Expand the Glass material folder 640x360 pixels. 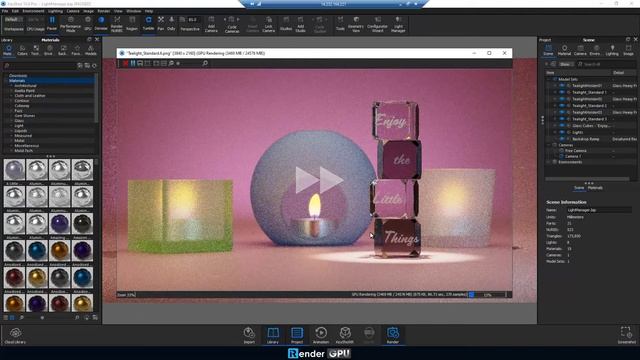pos(11,121)
